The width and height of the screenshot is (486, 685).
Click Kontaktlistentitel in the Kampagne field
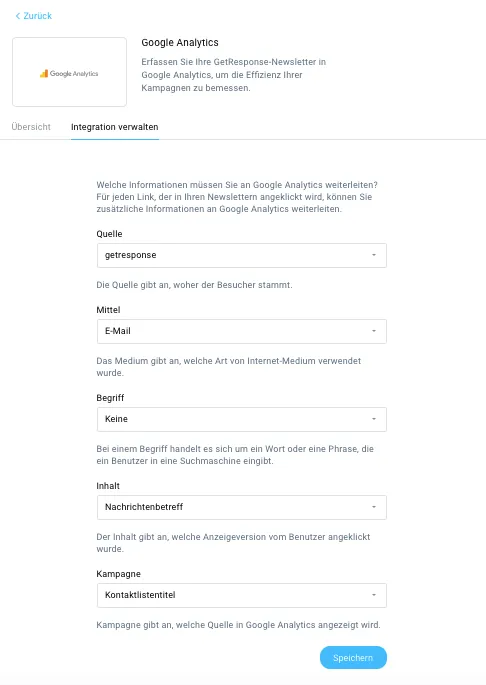click(140, 595)
